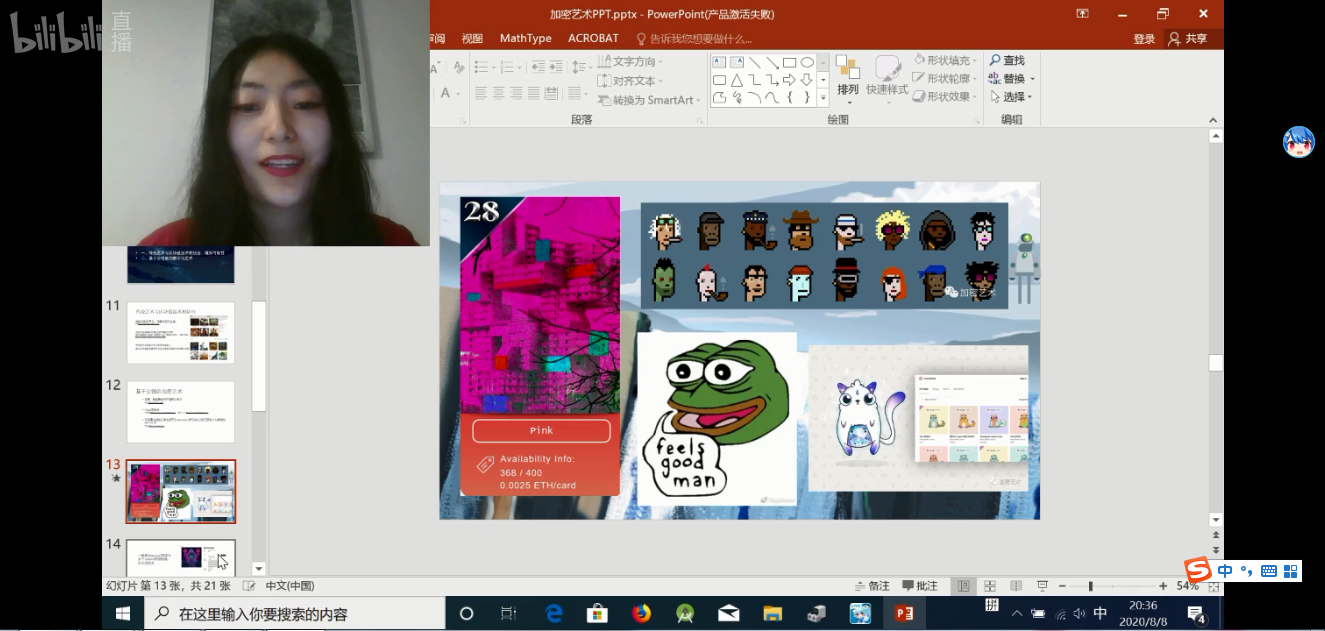Open File Explorer from taskbar
The width and height of the screenshot is (1325, 631).
pos(772,613)
